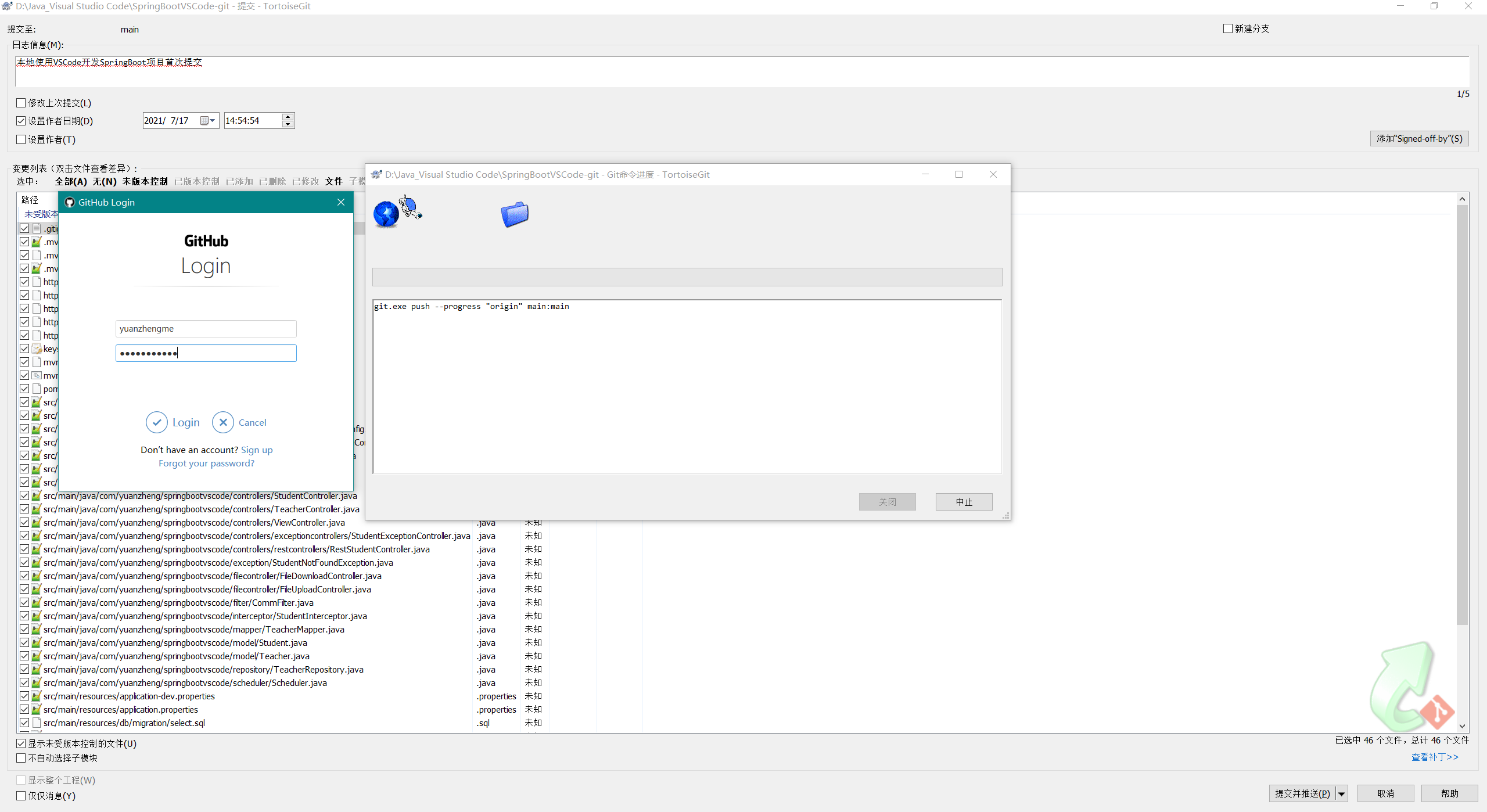This screenshot has height=812, width=1487.
Task: Open the calendar picker icon beside the date
Action: click(204, 121)
